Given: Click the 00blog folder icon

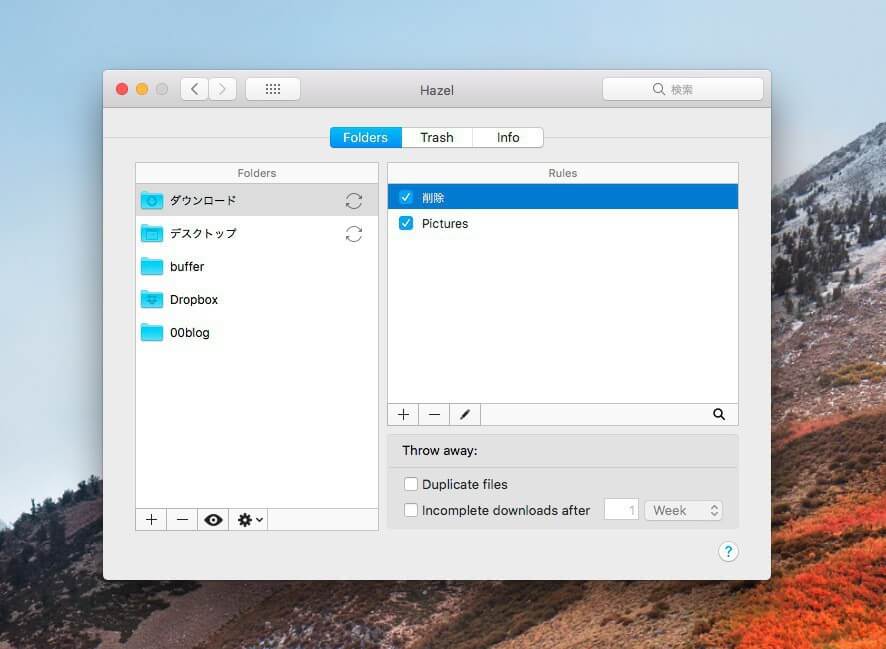Looking at the screenshot, I should (151, 333).
